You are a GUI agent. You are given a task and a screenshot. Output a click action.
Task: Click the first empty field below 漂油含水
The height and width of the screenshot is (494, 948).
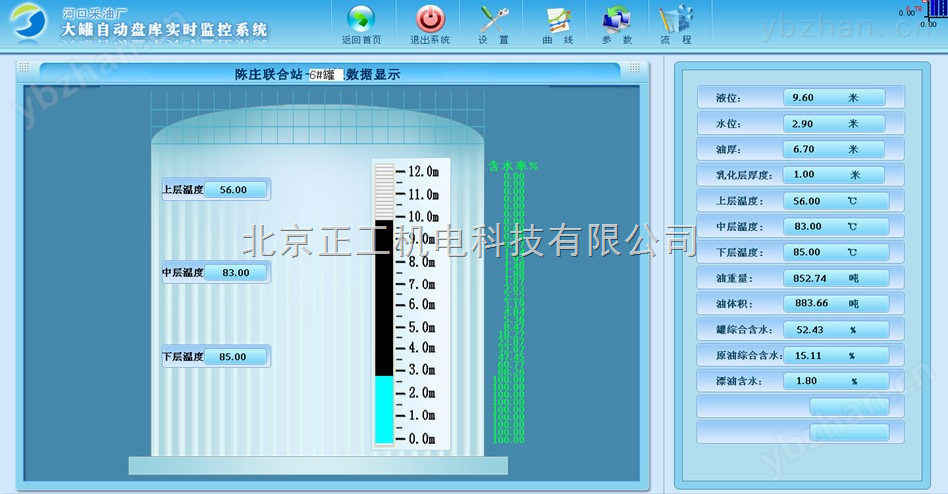tap(849, 406)
